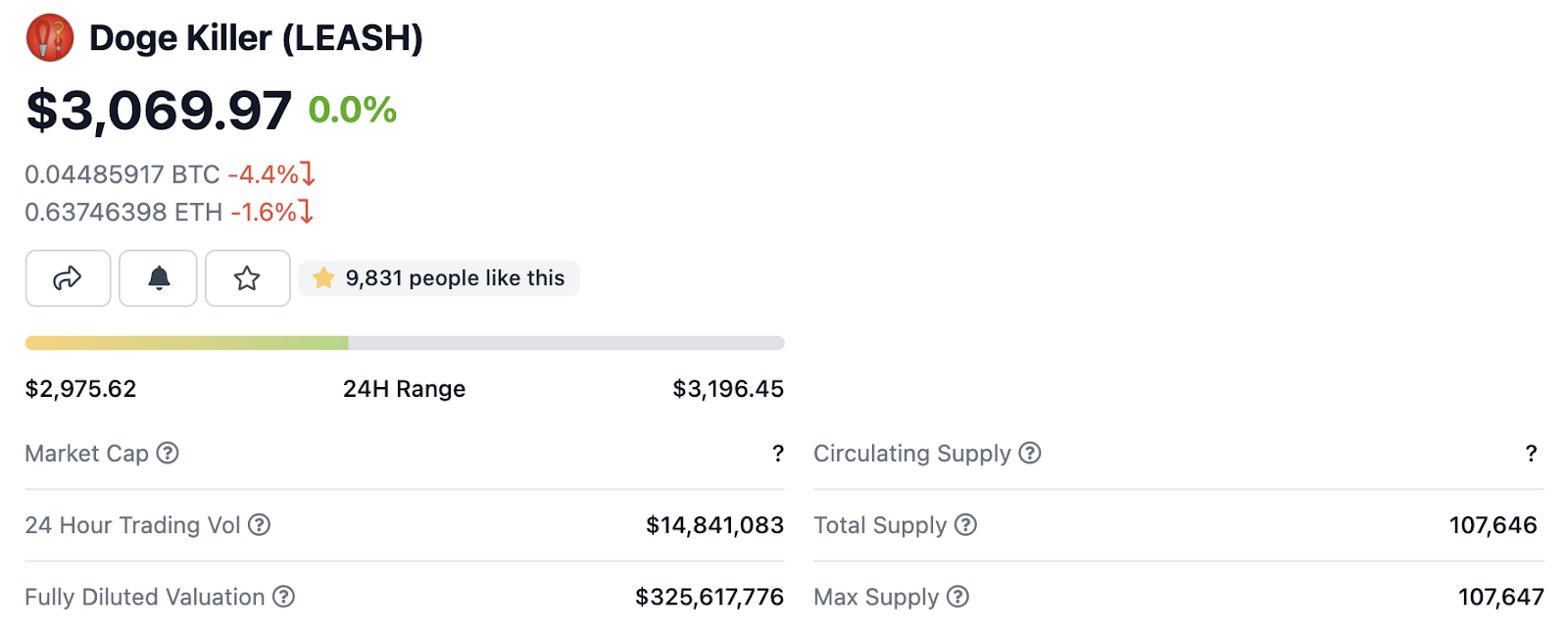Toggle the star favorite button

(247, 278)
